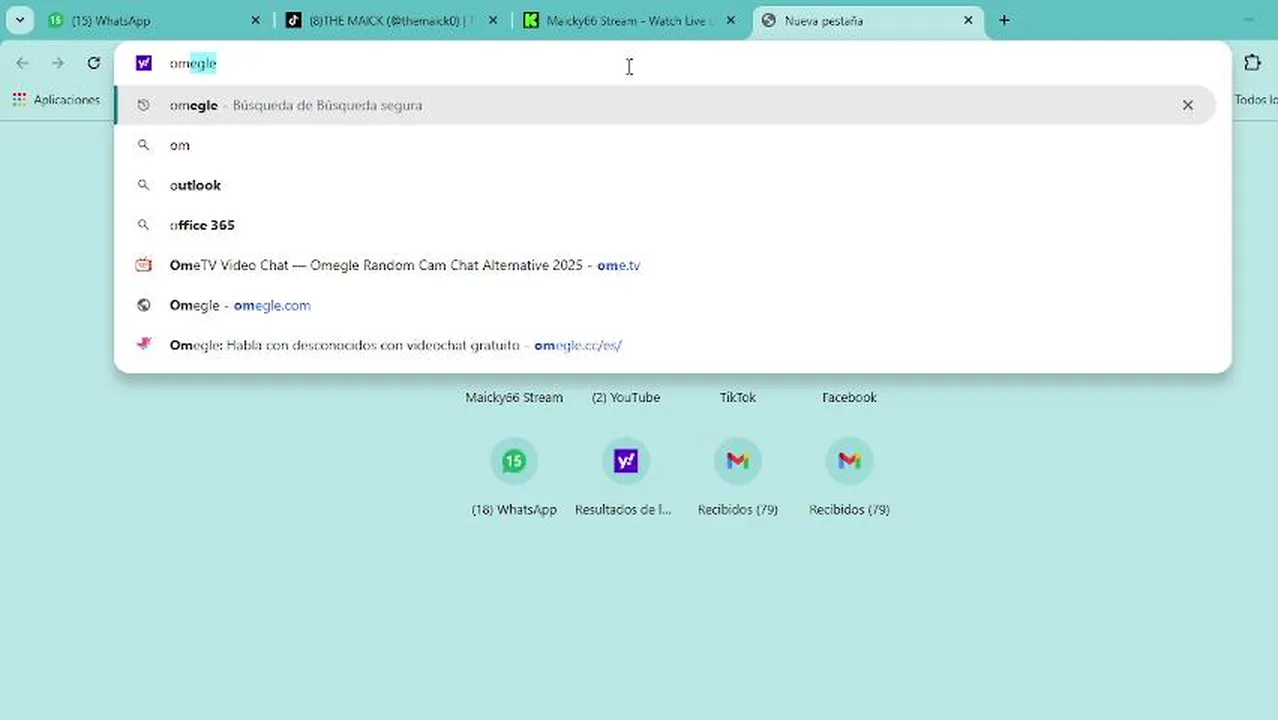The height and width of the screenshot is (720, 1278).
Task: Go back with the back arrow
Action: click(22, 63)
